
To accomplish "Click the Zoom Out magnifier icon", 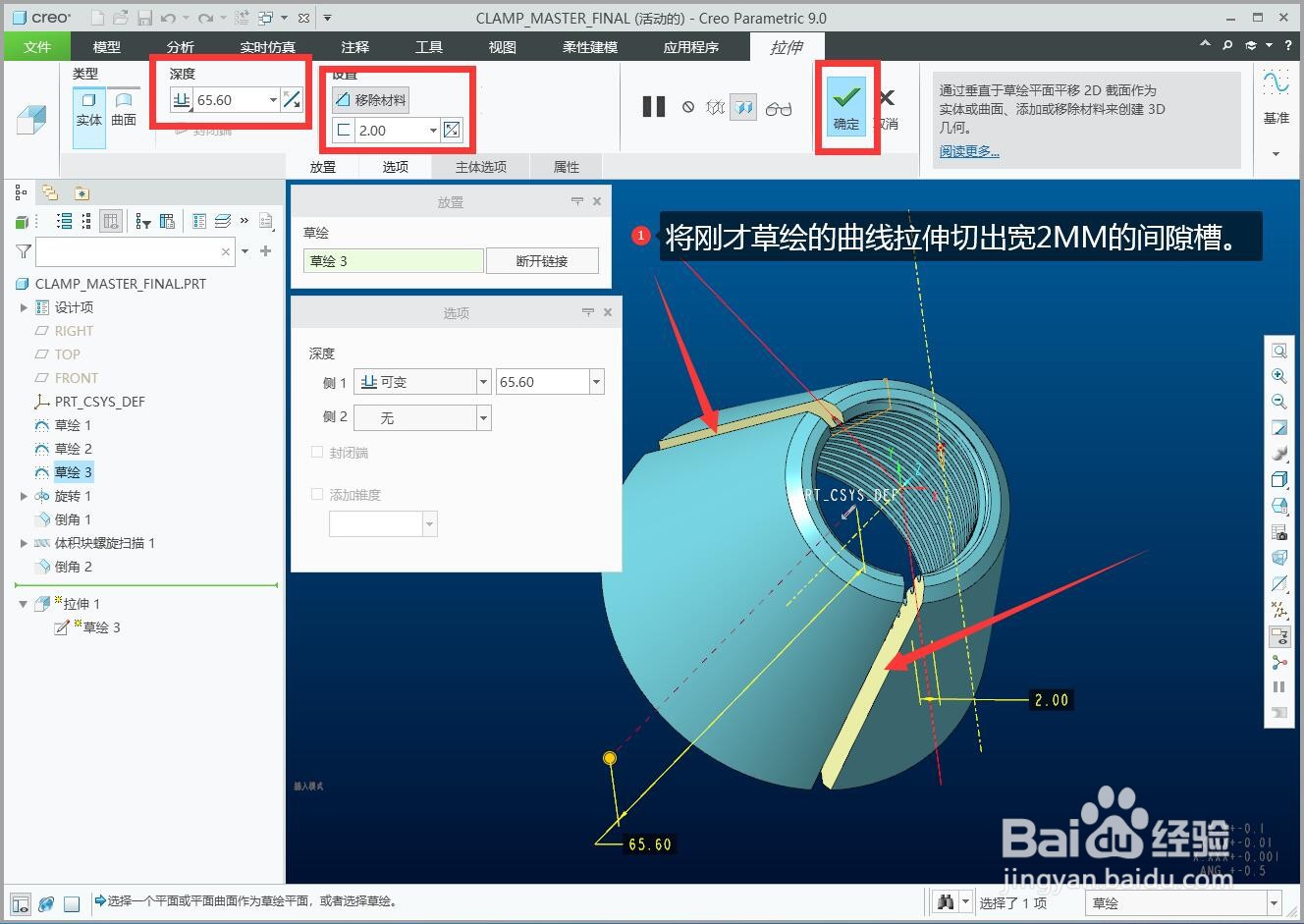I will 1279,402.
